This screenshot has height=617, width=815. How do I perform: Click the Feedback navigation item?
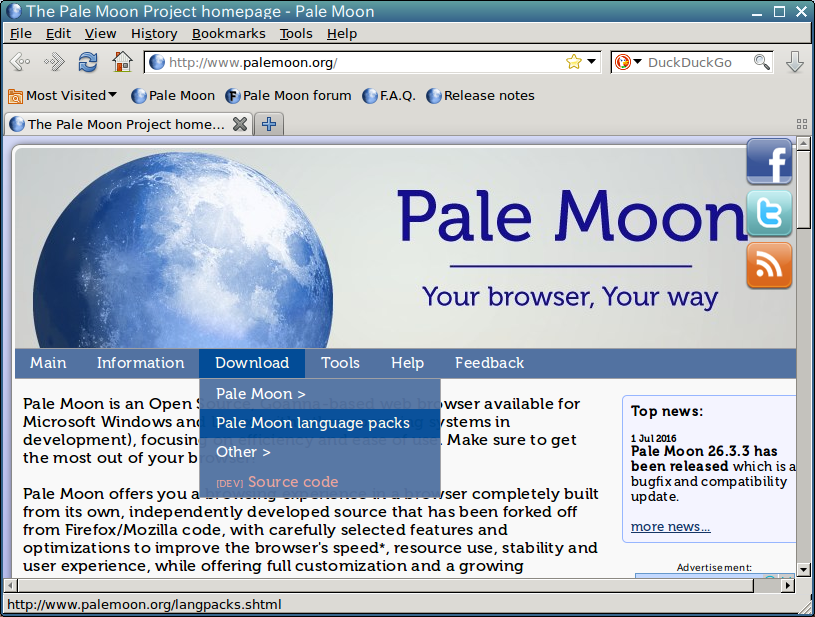click(489, 363)
